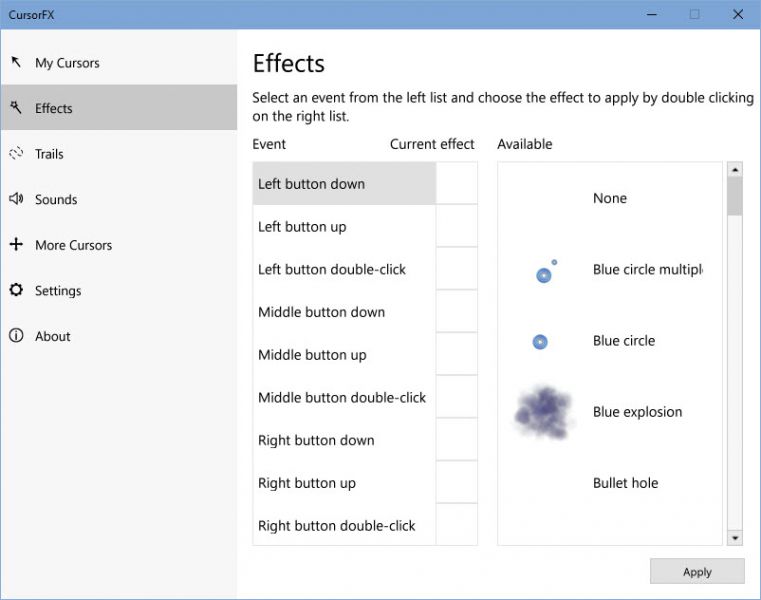The height and width of the screenshot is (600, 761).
Task: Select the Blue explosion effect preview image
Action: click(543, 412)
